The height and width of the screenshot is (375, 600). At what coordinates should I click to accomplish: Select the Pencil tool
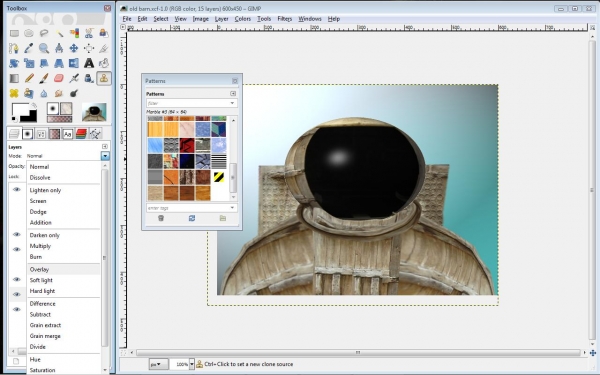coord(29,78)
